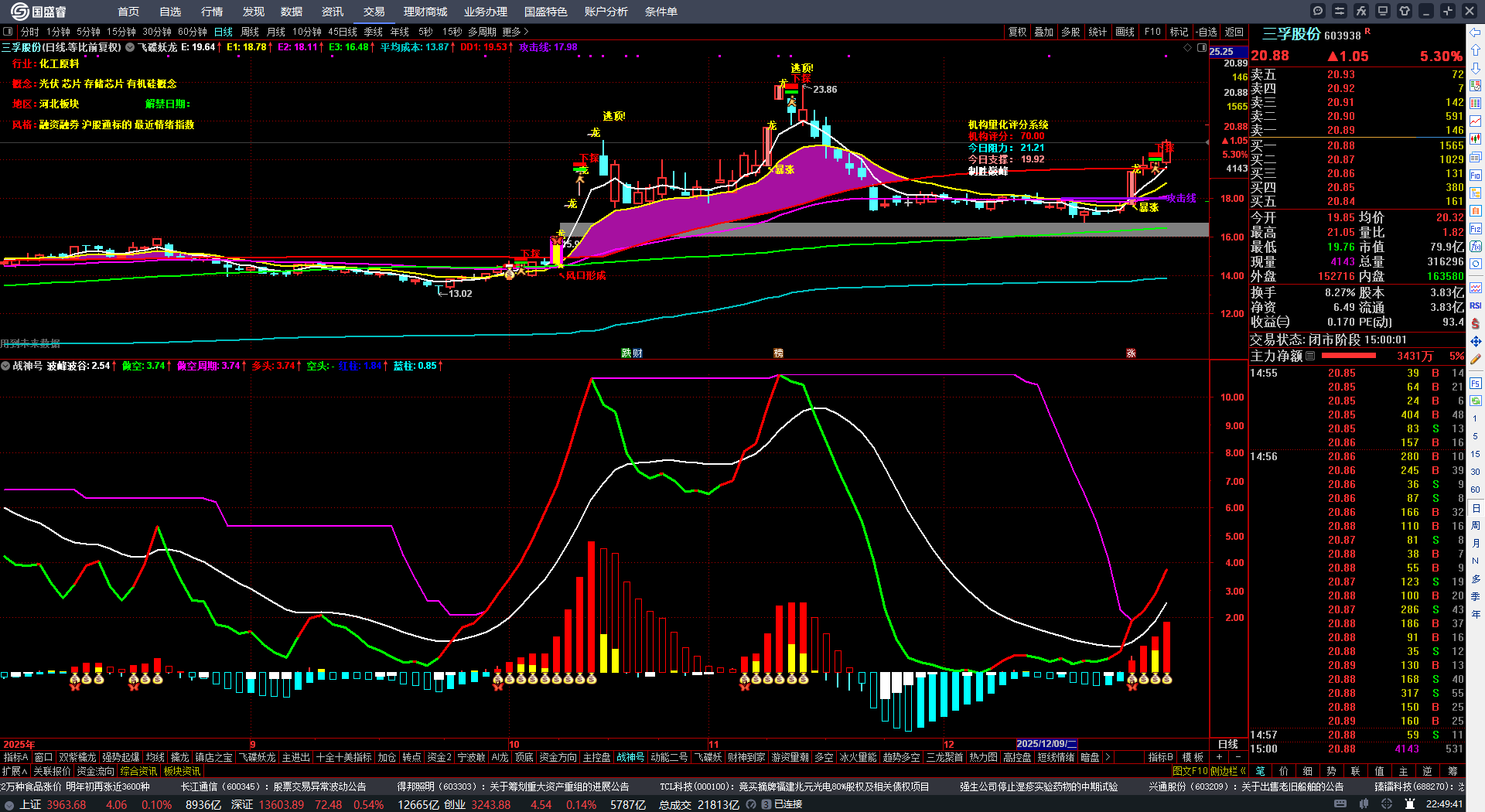Select the 战神号 indicator tab
Viewport: 1485px width, 812px height.
[630, 757]
